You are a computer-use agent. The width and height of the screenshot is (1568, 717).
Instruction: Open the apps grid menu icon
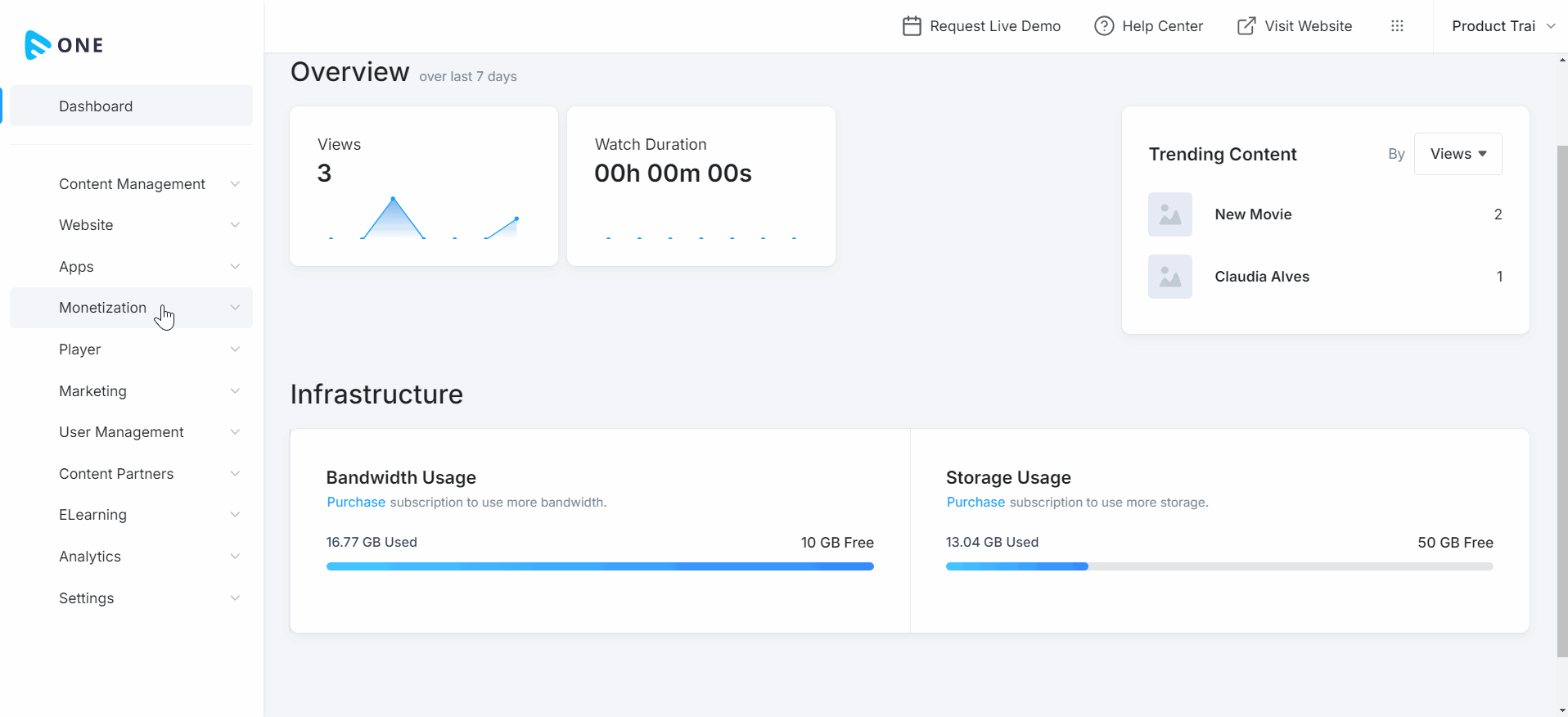point(1397,26)
